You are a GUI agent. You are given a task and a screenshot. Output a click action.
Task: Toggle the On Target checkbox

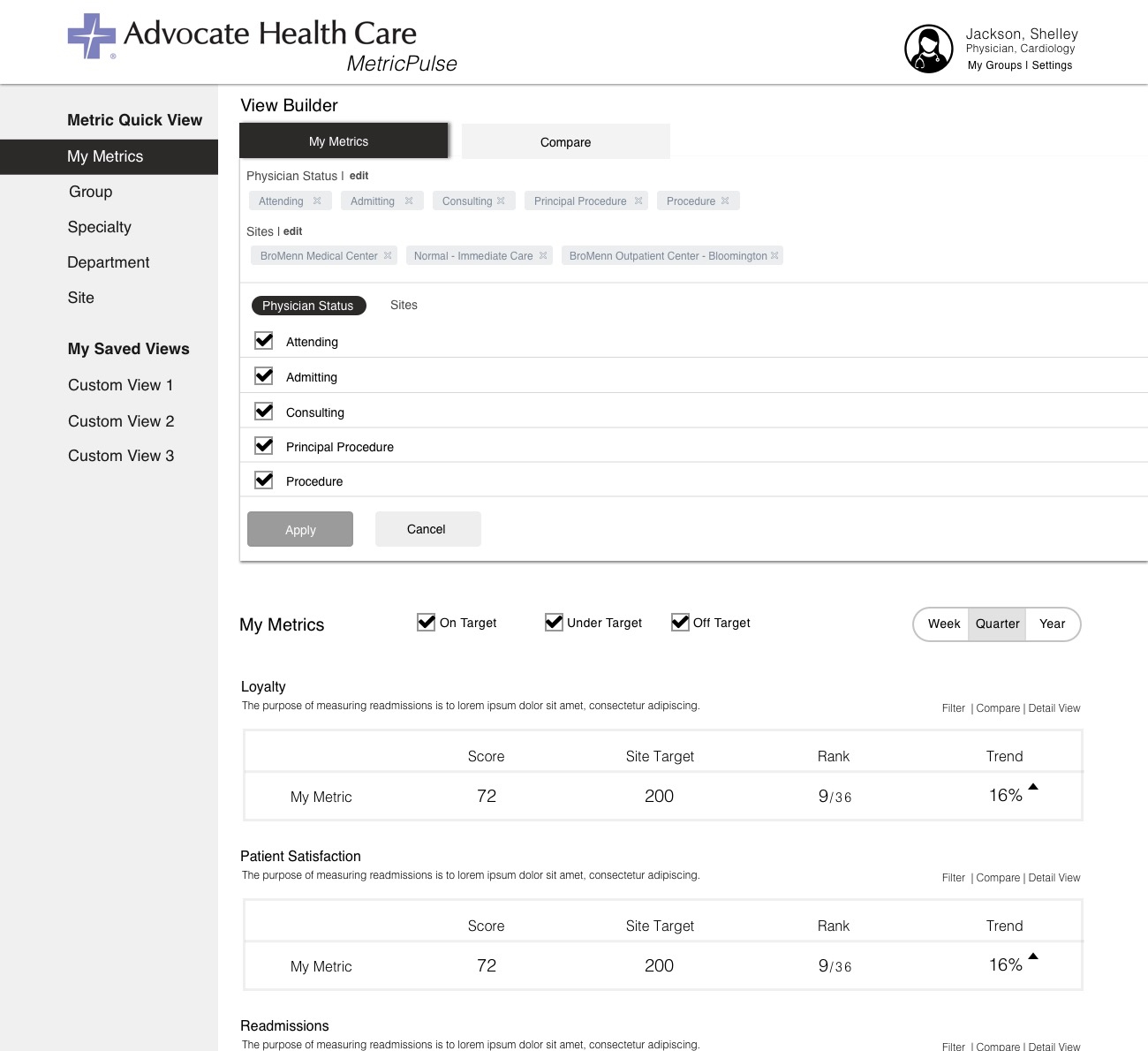coord(426,623)
